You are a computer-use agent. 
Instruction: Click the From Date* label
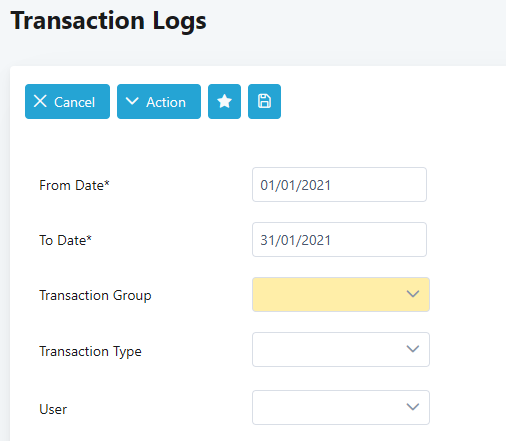pyautogui.click(x=74, y=185)
